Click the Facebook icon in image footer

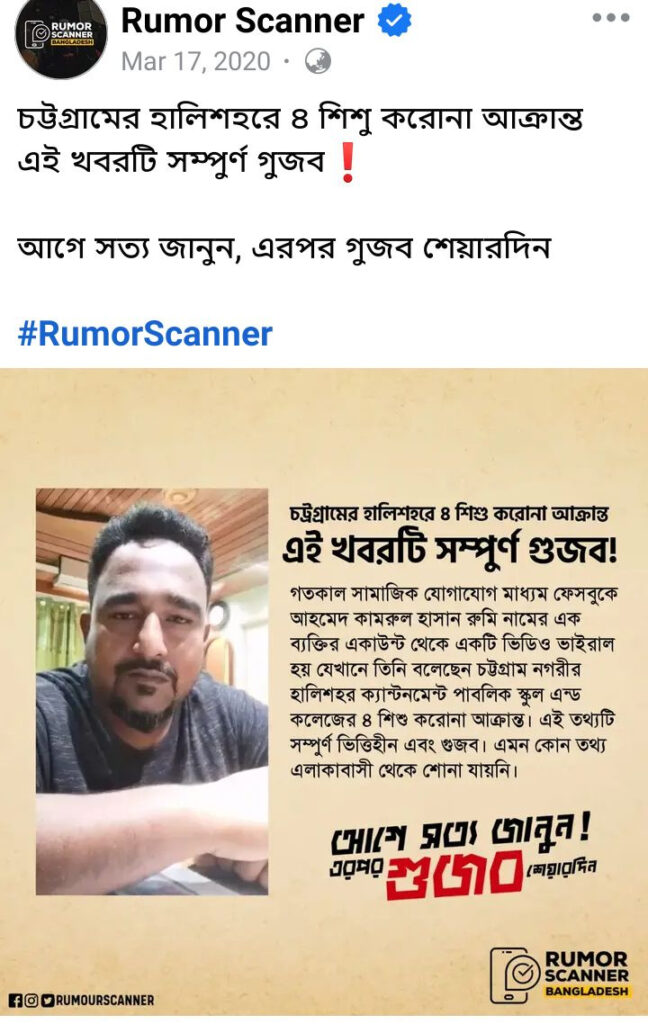14,1000
